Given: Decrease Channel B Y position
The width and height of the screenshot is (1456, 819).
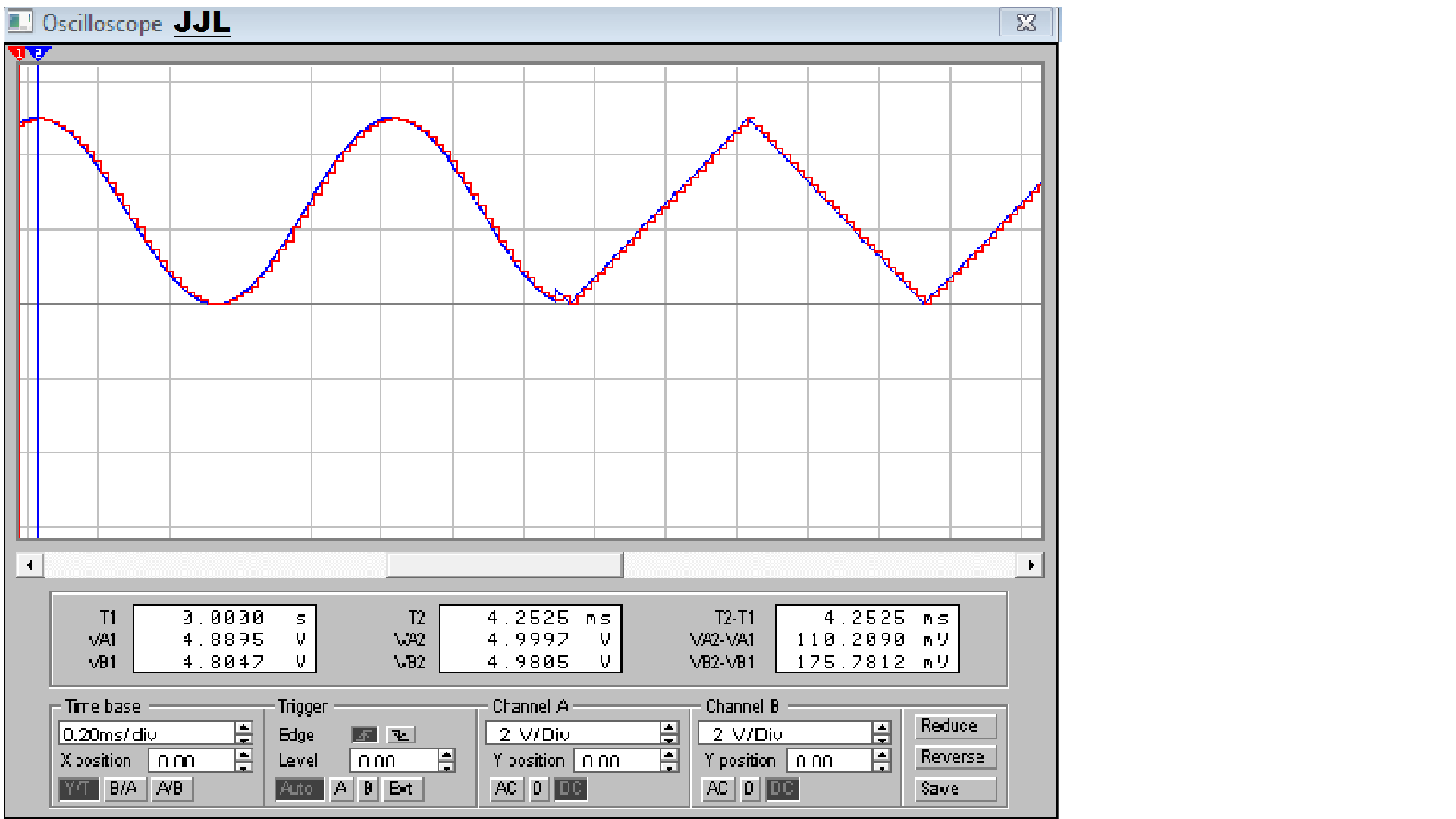Looking at the screenshot, I should click(x=881, y=766).
